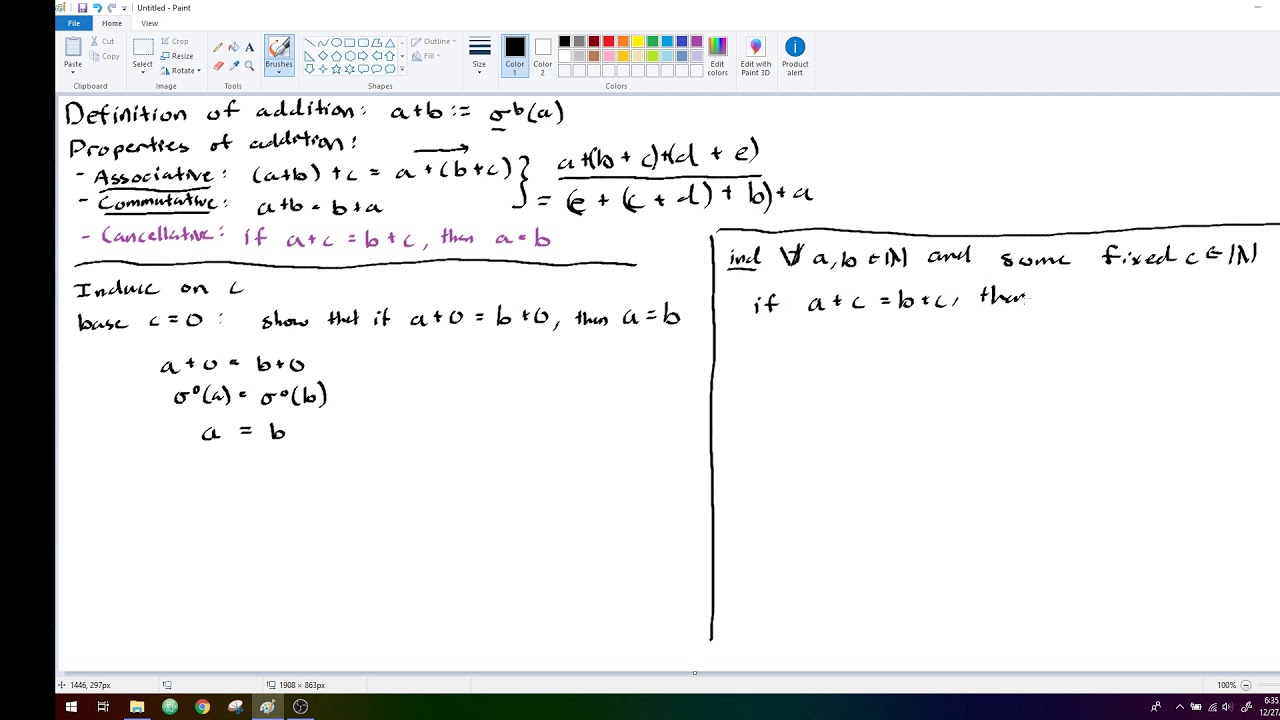Choose the Triangle shape
Viewport: 1280px width, 720px height.
390,43
